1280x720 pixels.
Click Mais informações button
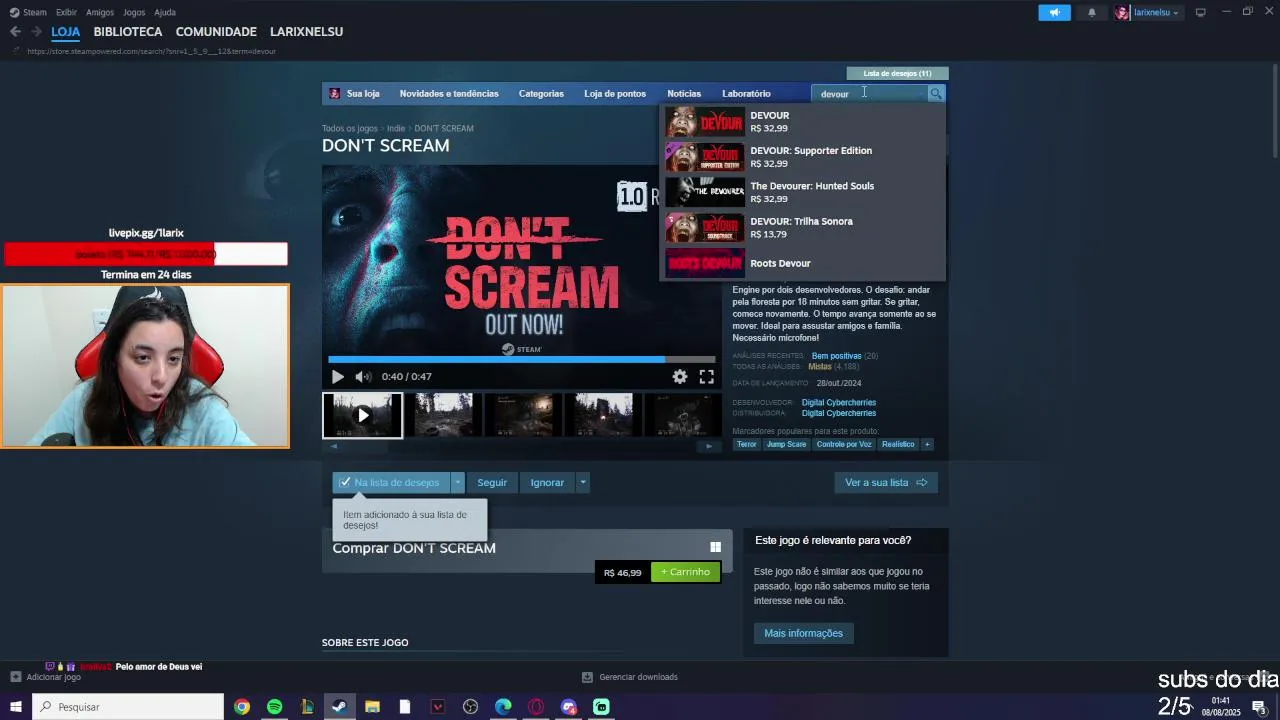click(x=803, y=633)
